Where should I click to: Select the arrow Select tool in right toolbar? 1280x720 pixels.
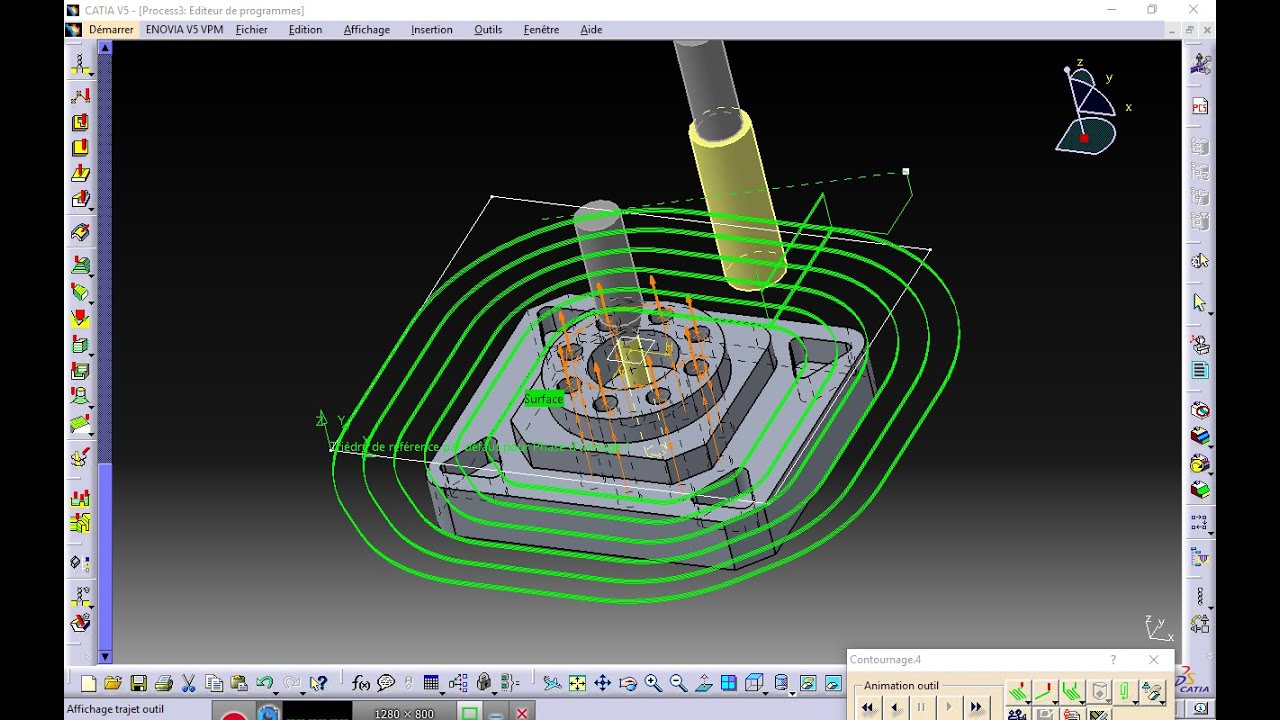click(x=1200, y=302)
